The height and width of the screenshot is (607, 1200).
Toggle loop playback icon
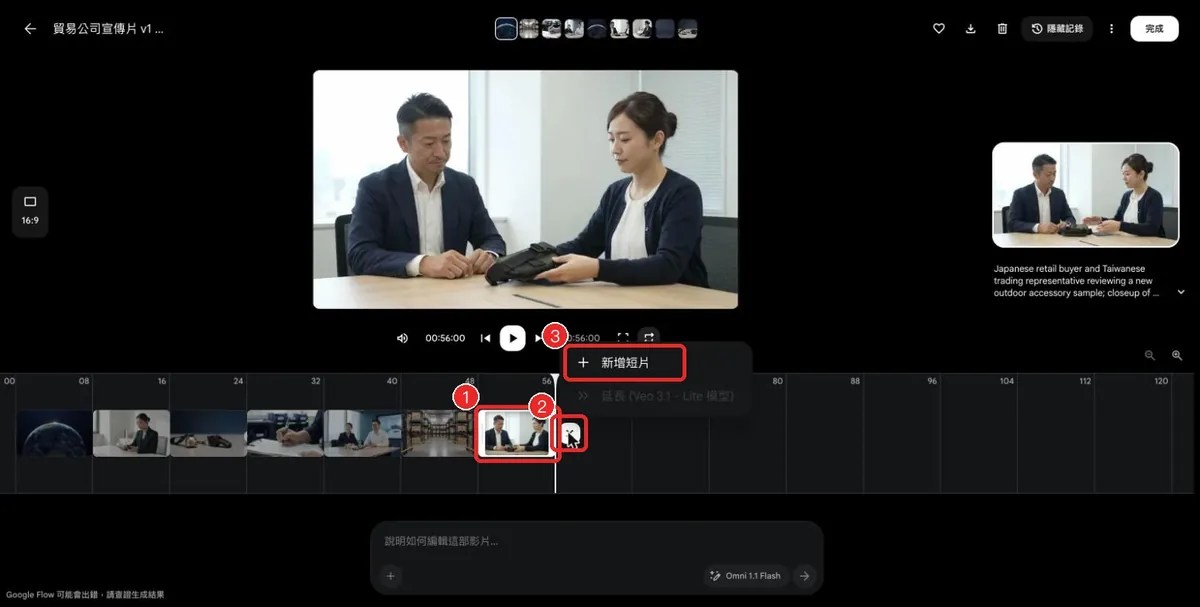coord(648,338)
